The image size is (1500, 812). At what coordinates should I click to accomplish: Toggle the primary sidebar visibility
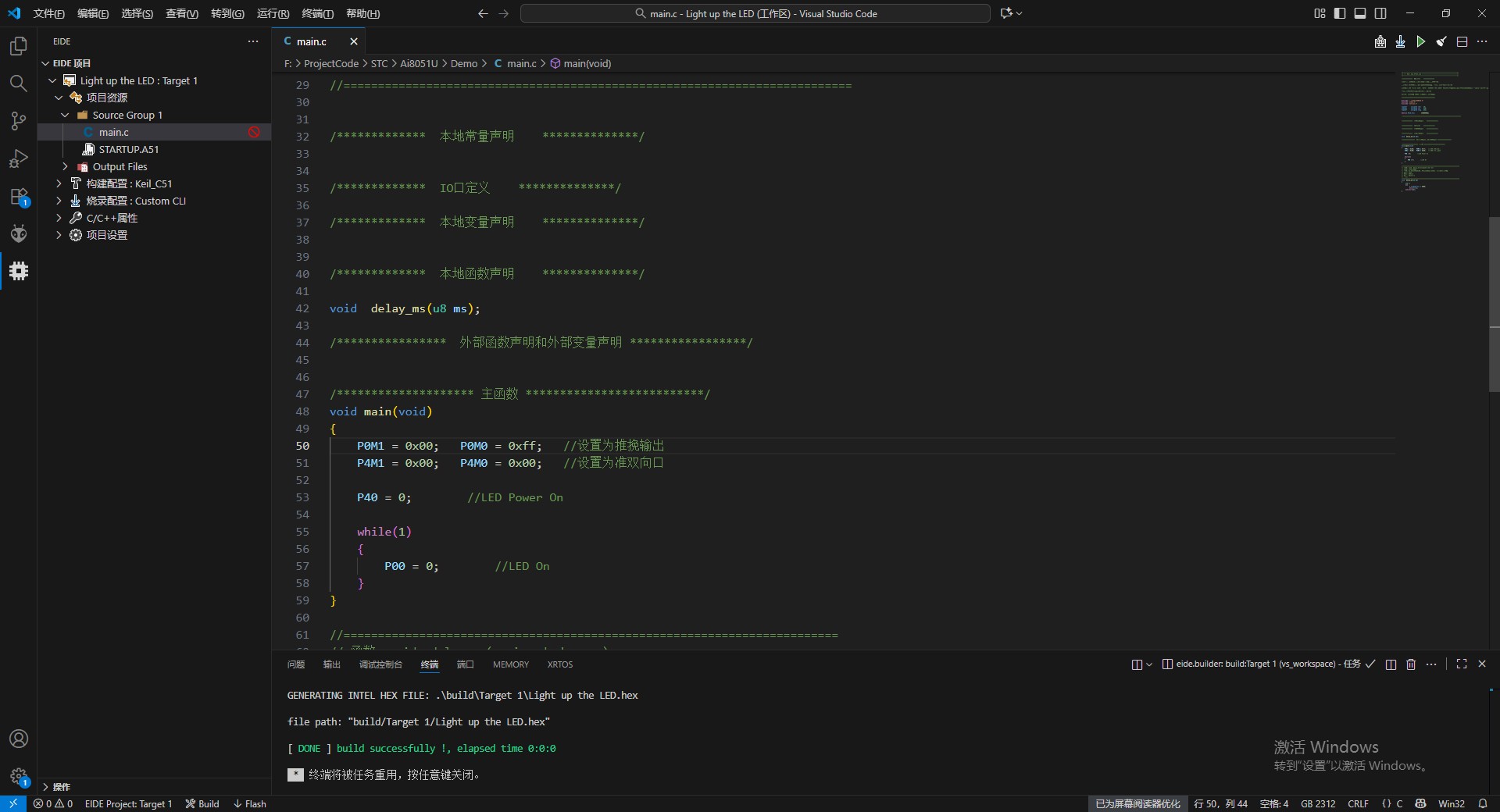1340,13
